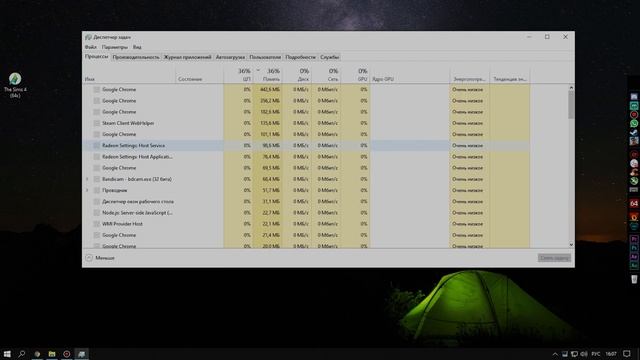The height and width of the screenshot is (360, 640).
Task: Click the Steam Client WebHelper process icon
Action: point(97,123)
